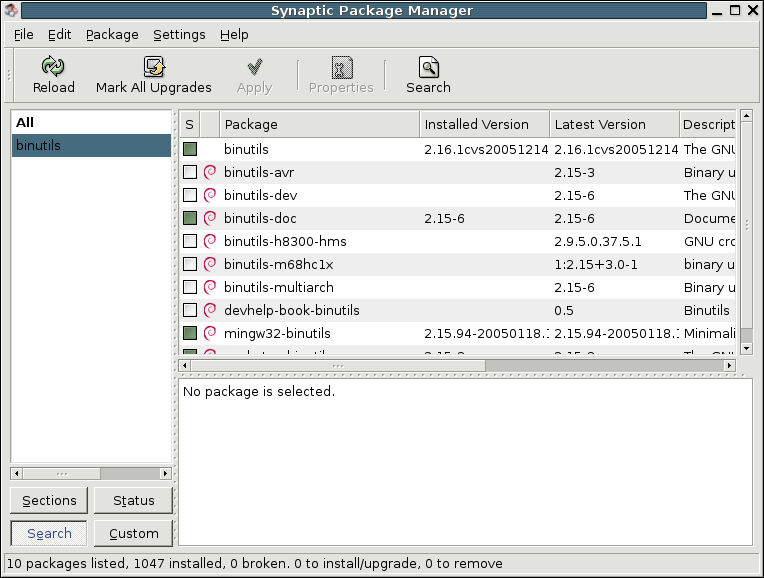Sort by Installed Version column header
Screen dimensions: 764x578
tap(484, 124)
